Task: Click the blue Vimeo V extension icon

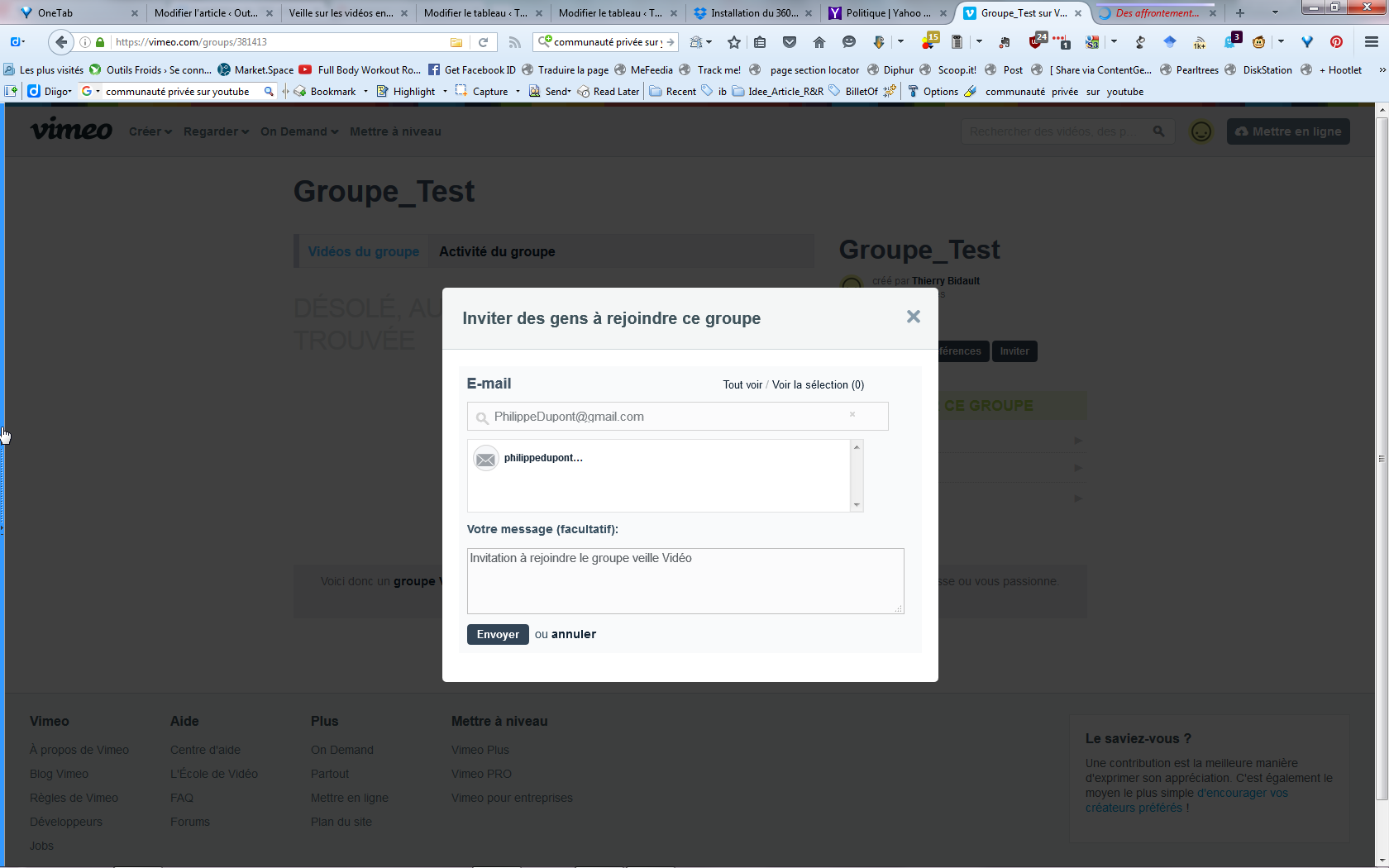Action: 1307,42
